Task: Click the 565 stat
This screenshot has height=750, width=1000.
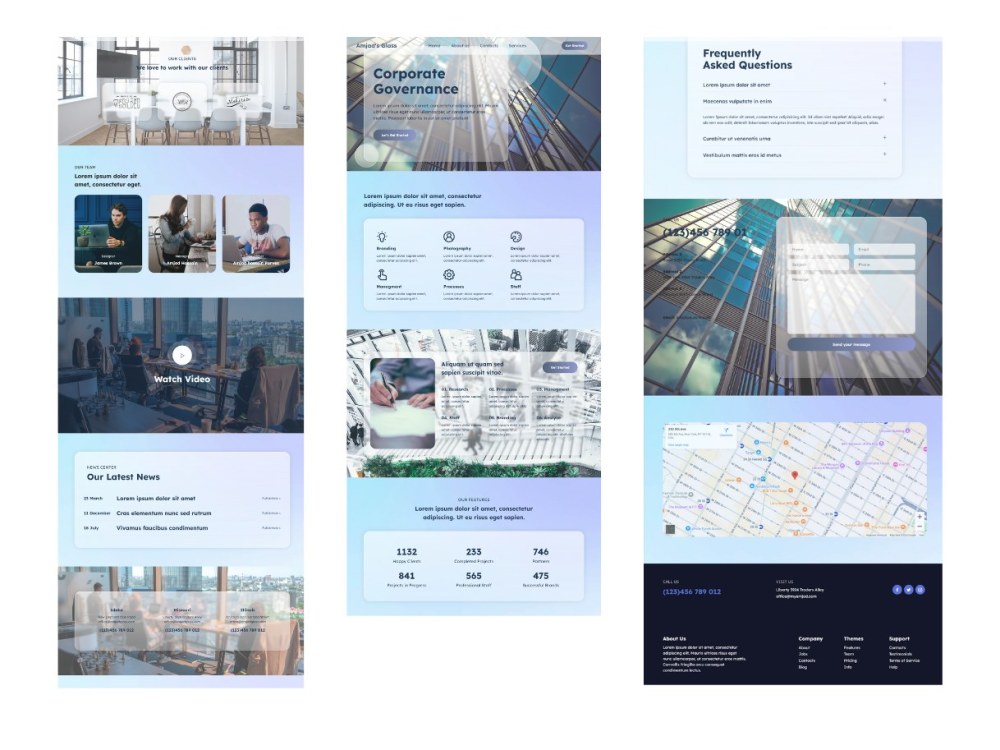Action: click(474, 579)
